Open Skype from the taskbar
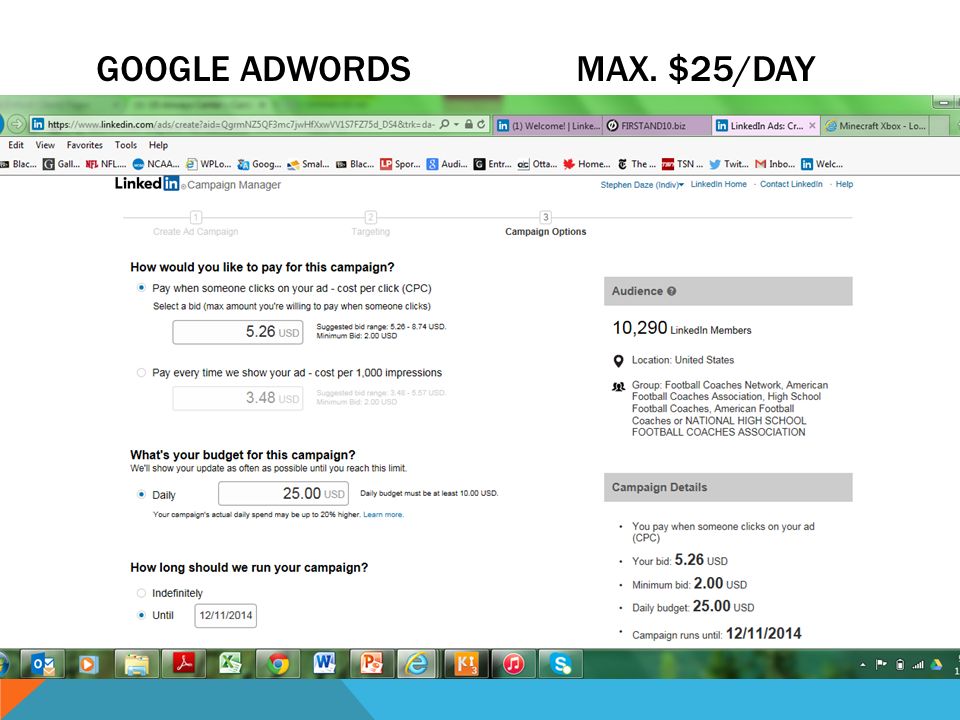 (x=560, y=664)
